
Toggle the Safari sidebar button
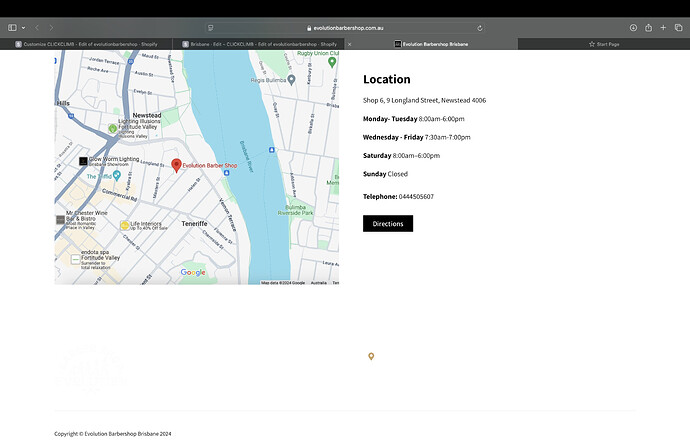coord(12,28)
